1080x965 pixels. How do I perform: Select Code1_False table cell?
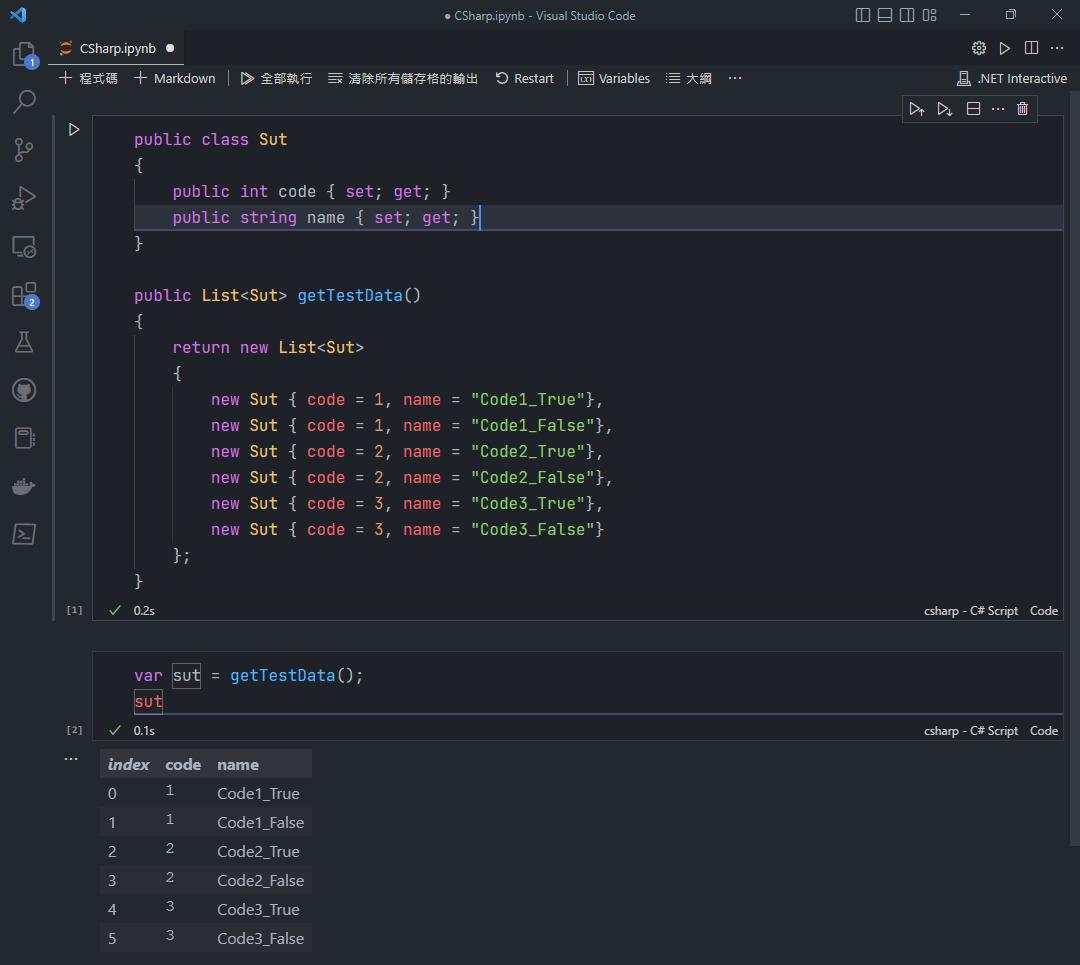point(260,822)
